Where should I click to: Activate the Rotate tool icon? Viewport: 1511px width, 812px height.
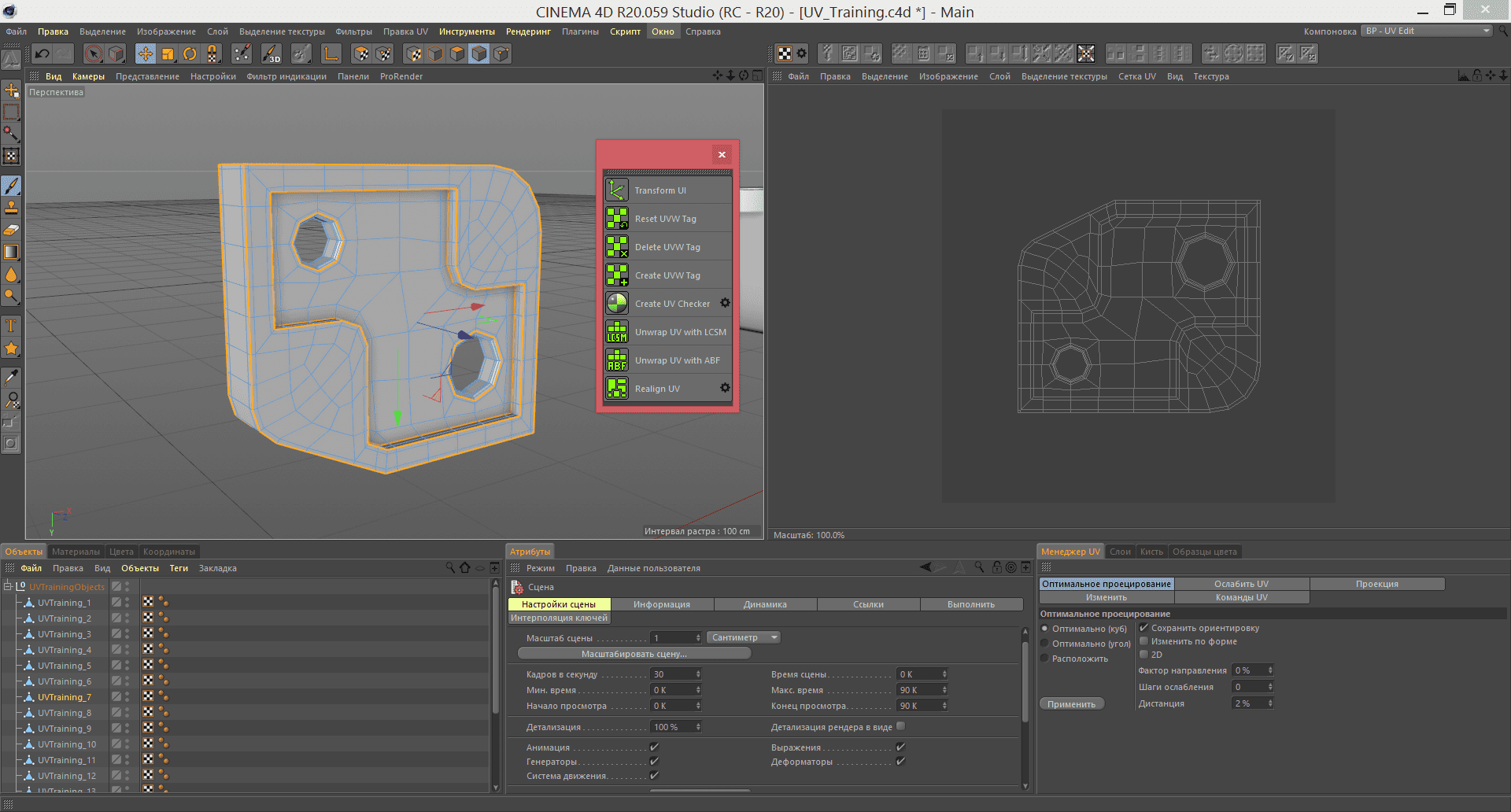(x=190, y=54)
